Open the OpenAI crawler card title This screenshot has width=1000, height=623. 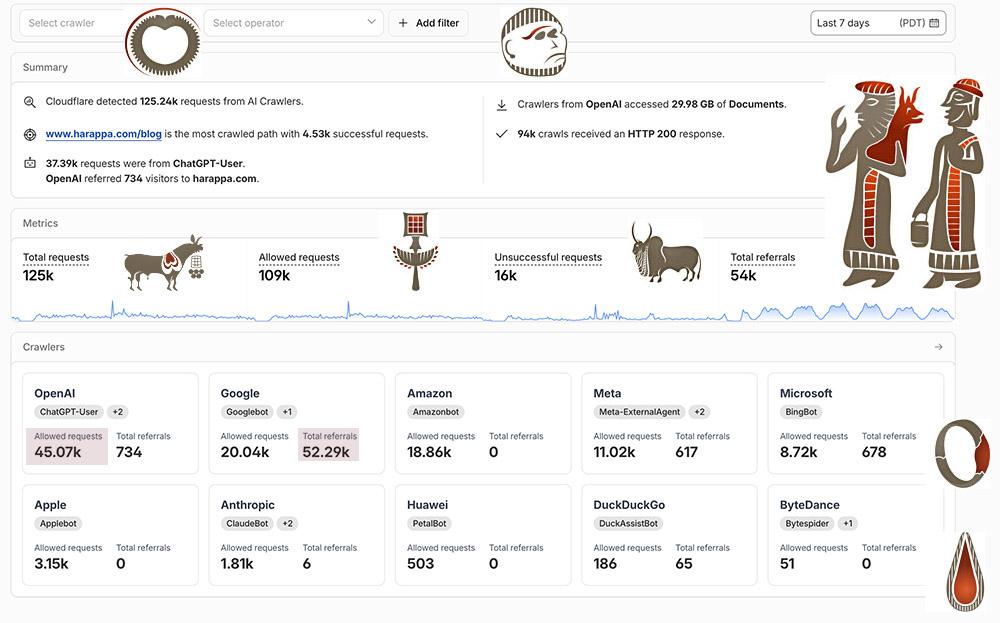pyautogui.click(x=55, y=393)
